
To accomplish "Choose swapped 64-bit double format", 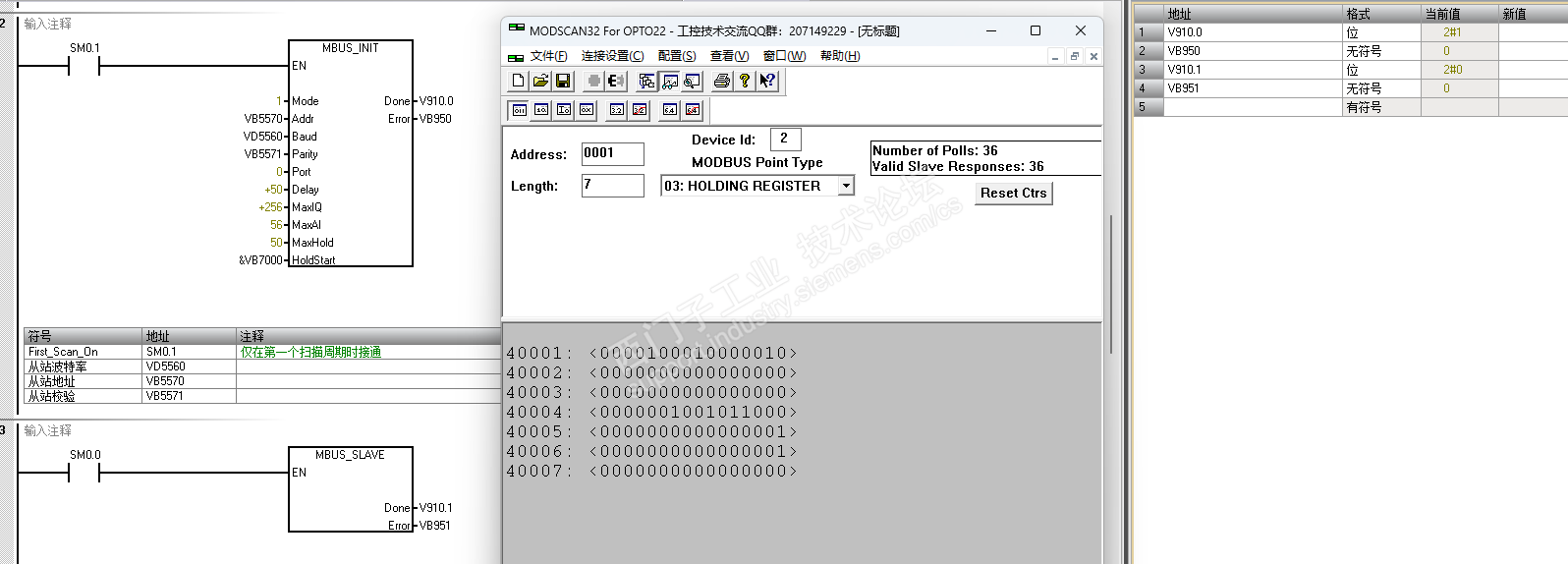I will coord(693,110).
